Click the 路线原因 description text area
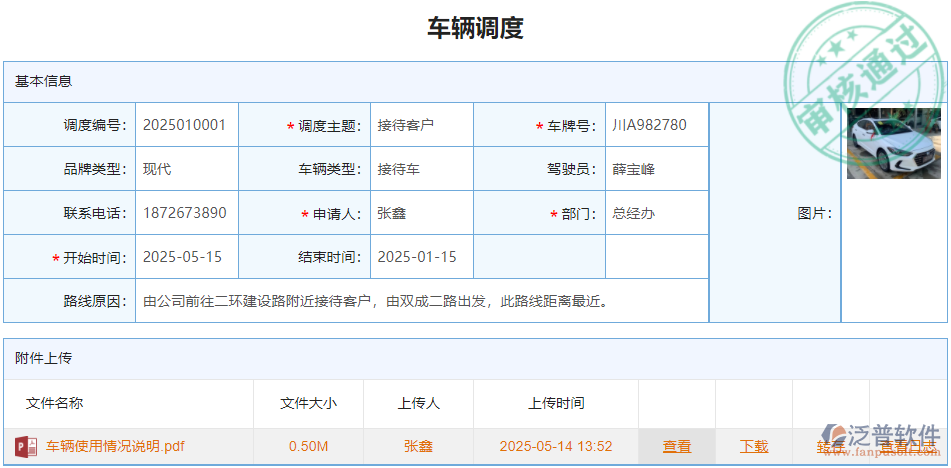Image resolution: width=951 pixels, height=468 pixels. (420, 301)
